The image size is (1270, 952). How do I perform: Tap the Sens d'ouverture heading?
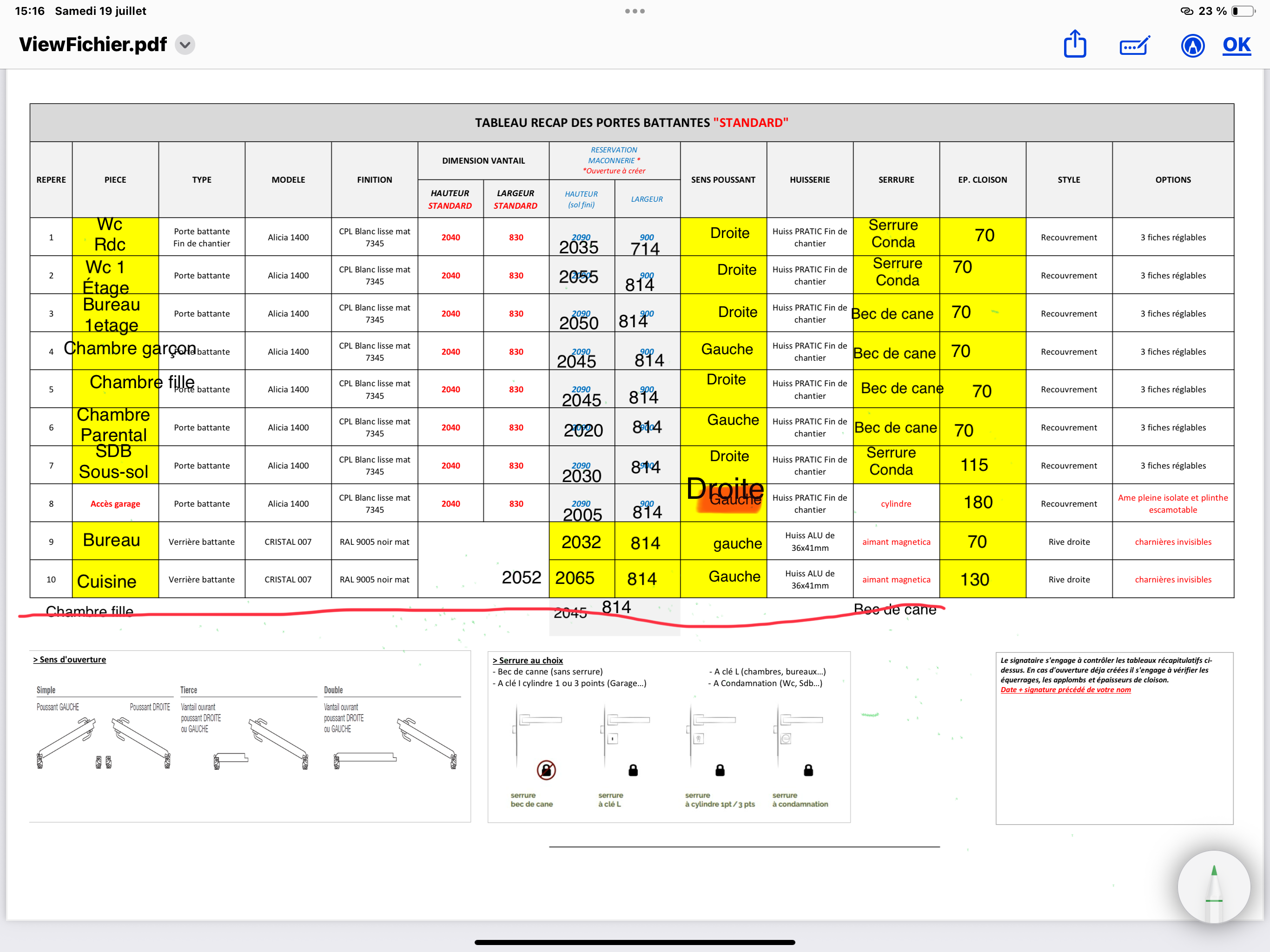point(69,659)
